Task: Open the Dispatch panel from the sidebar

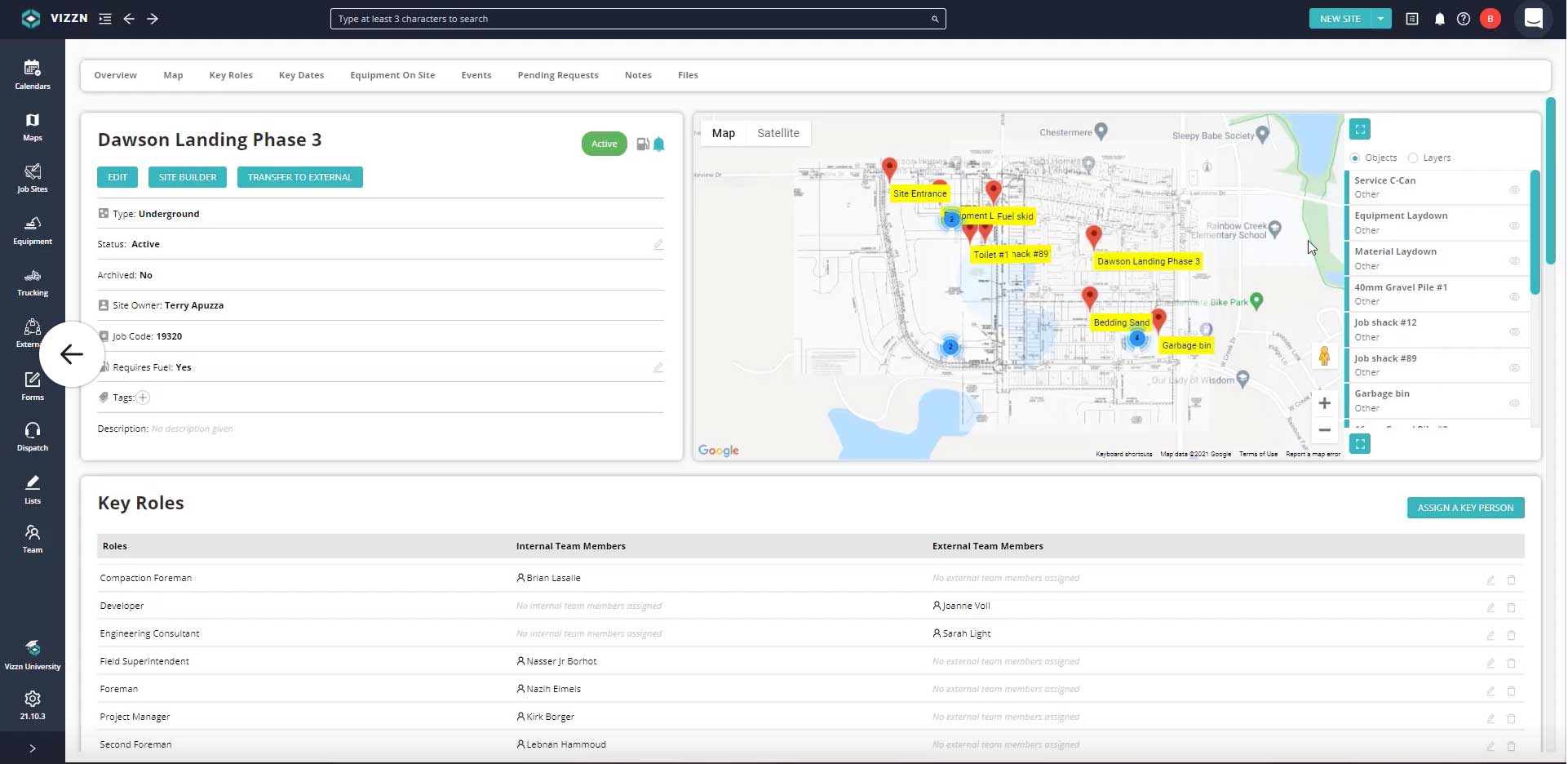Action: point(32,435)
